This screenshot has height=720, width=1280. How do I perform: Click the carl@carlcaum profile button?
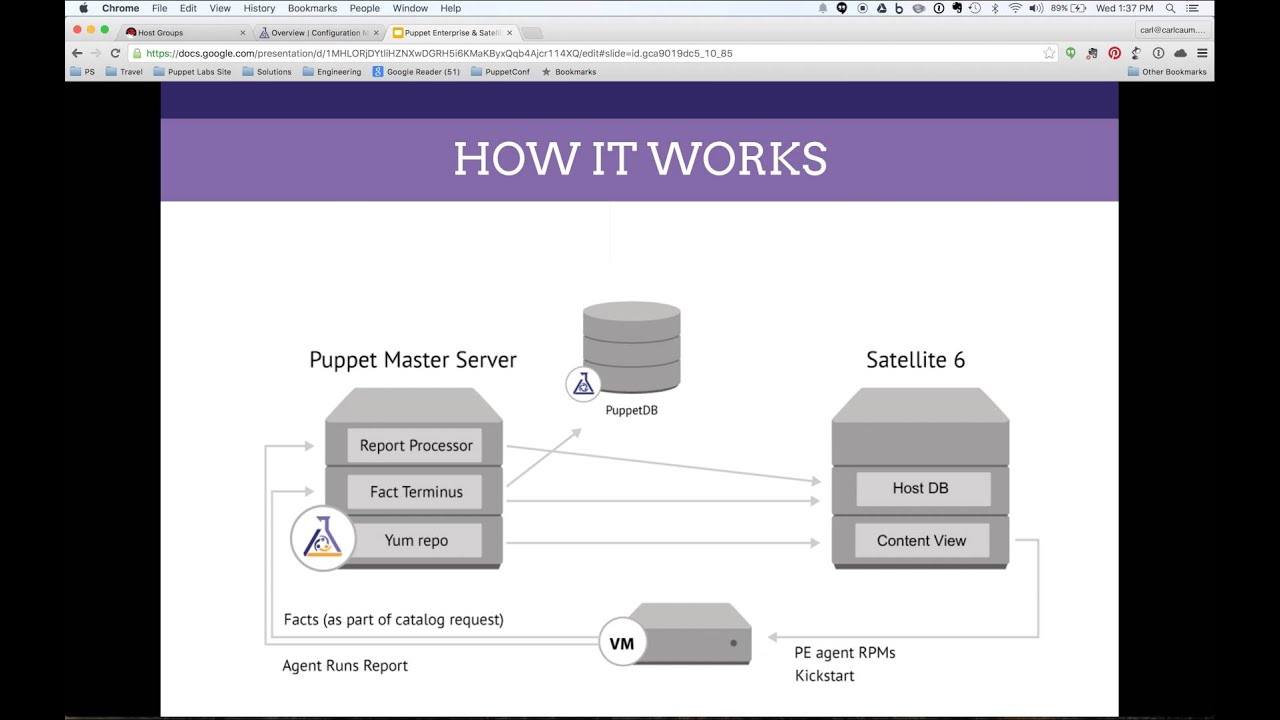point(1172,30)
